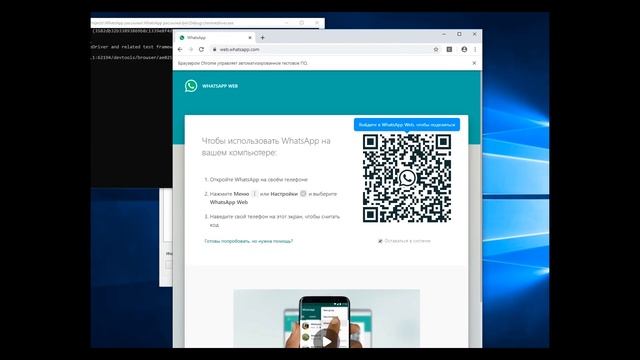This screenshot has width=640, height=360.
Task: Click the Chrome back arrow
Action: (180, 49)
